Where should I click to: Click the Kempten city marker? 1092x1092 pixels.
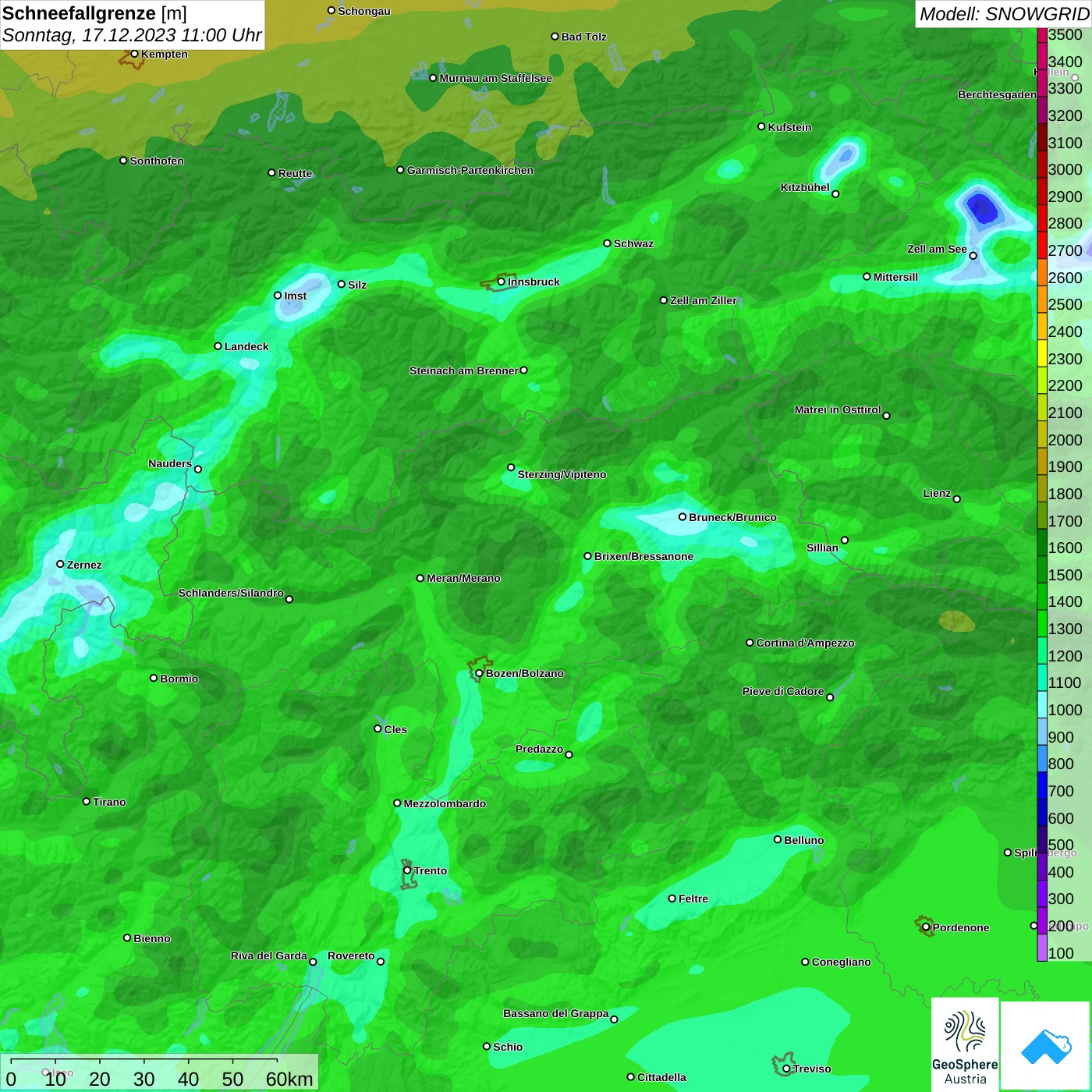click(134, 54)
